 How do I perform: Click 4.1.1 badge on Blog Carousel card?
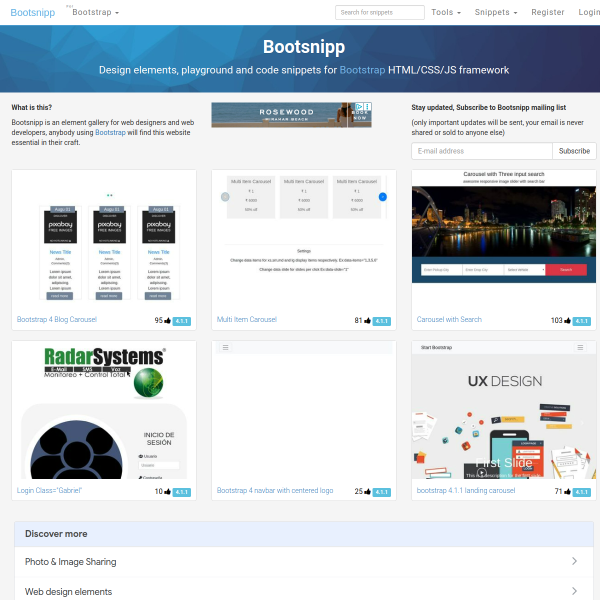182,321
